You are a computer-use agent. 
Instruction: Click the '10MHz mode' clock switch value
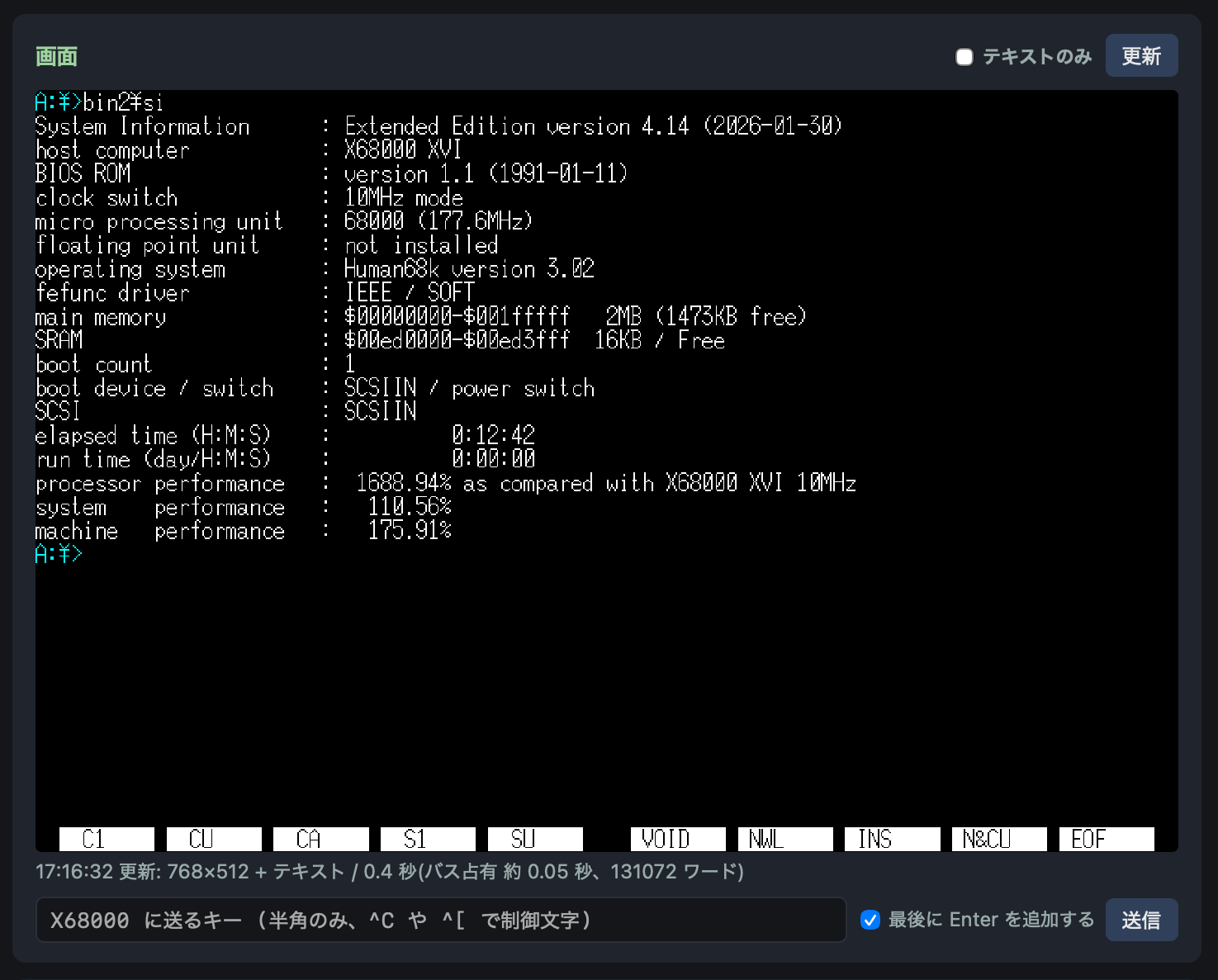(x=404, y=197)
